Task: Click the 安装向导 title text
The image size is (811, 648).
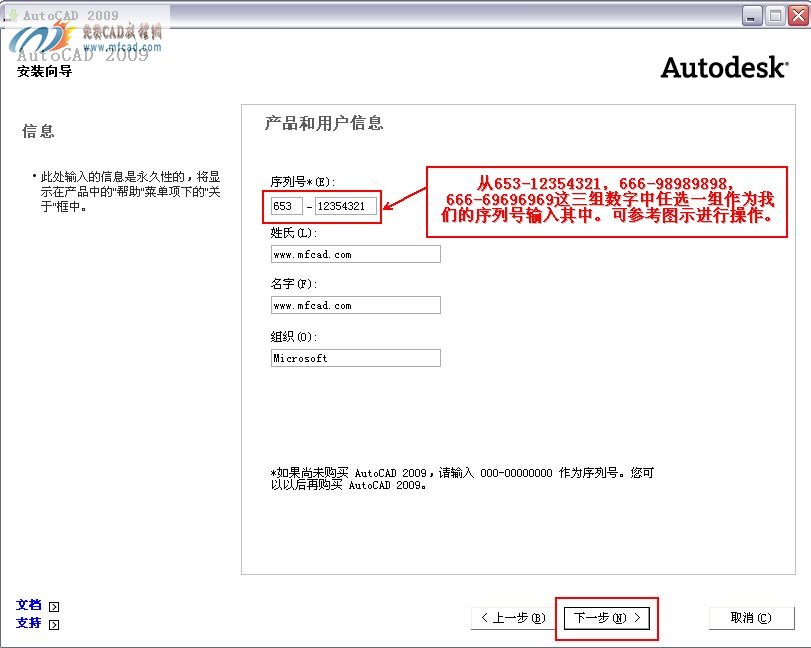Action: (x=44, y=71)
